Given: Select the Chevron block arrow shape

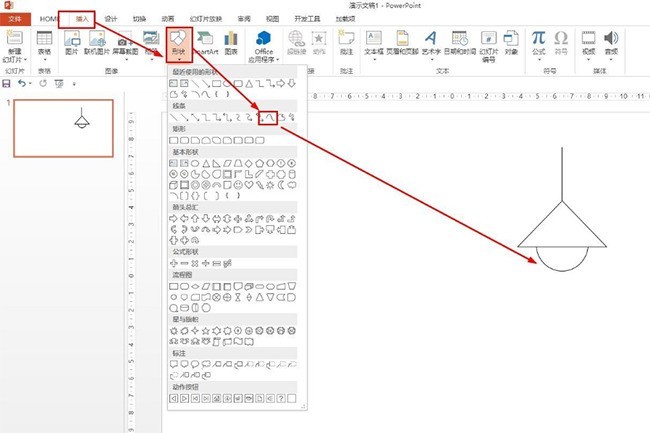Looking at the screenshot, I should pos(249,229).
